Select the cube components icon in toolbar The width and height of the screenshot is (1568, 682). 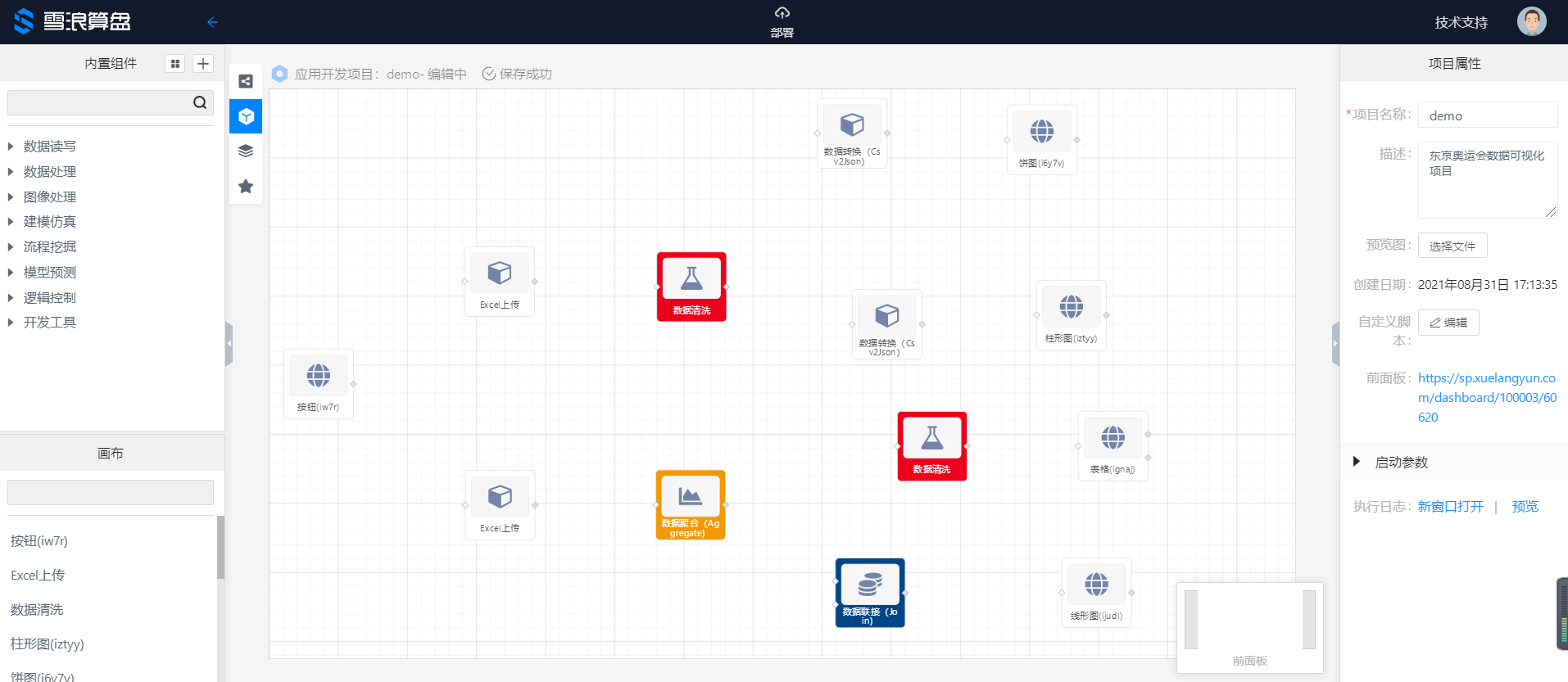pos(246,116)
